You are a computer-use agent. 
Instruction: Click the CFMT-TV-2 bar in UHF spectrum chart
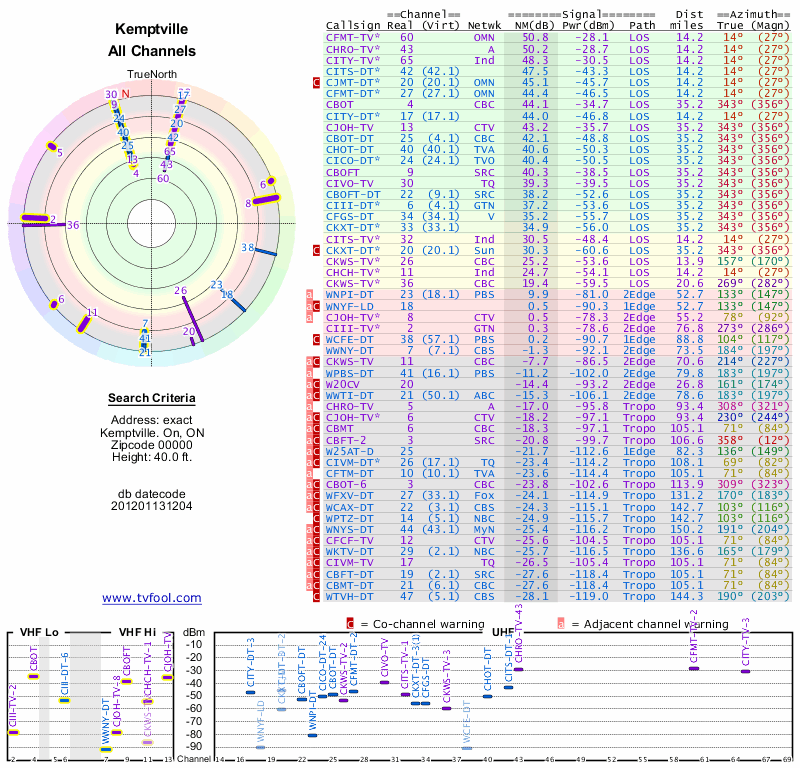[x=694, y=667]
